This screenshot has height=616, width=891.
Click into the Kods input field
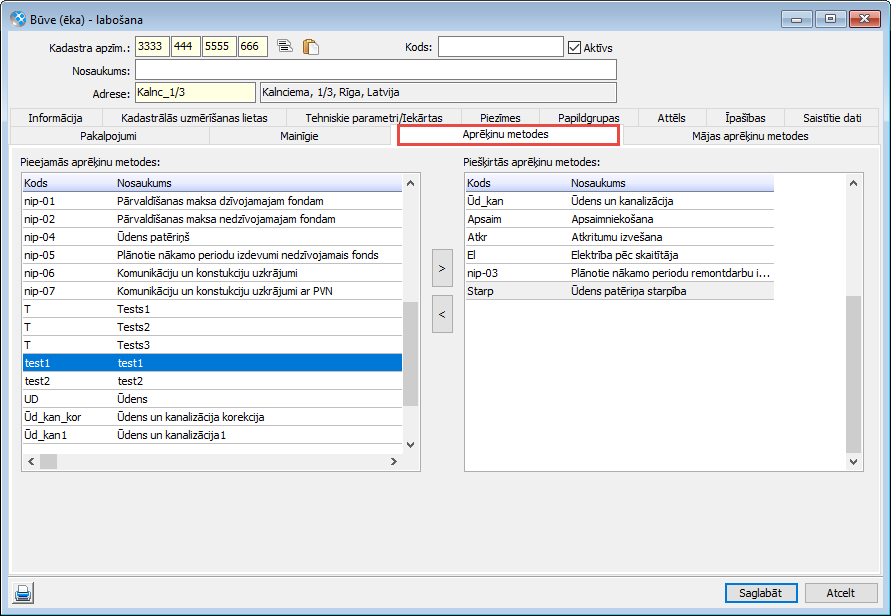[x=500, y=47]
